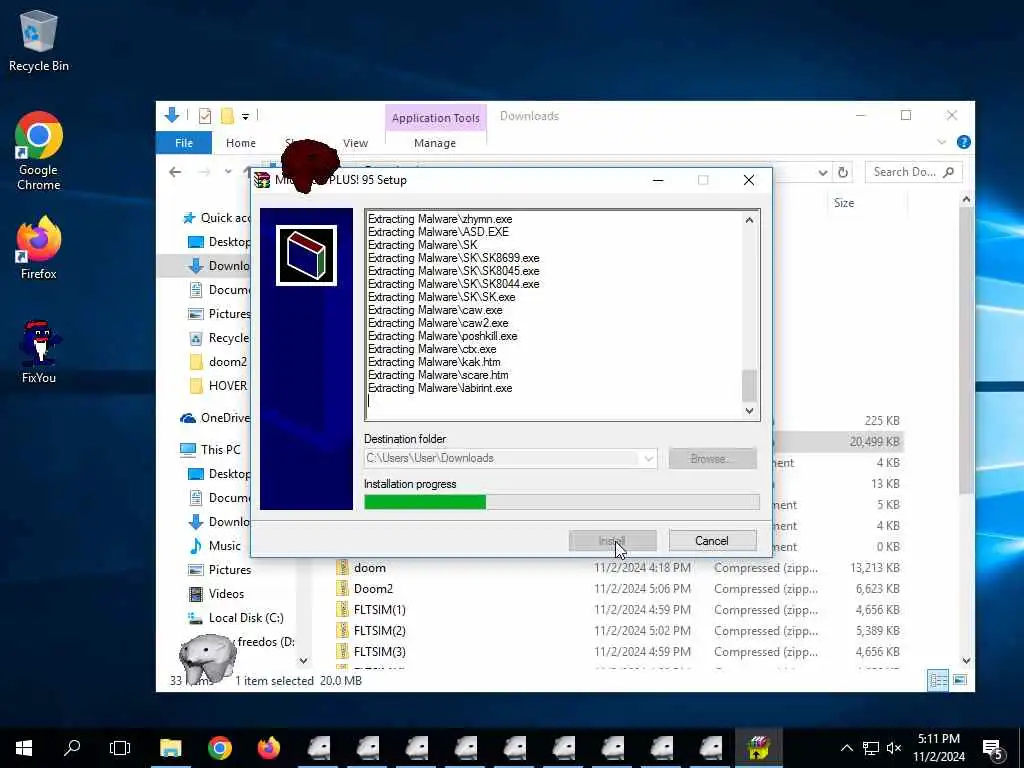
Task: Select Downloads under Quick access
Action: [x=219, y=266]
